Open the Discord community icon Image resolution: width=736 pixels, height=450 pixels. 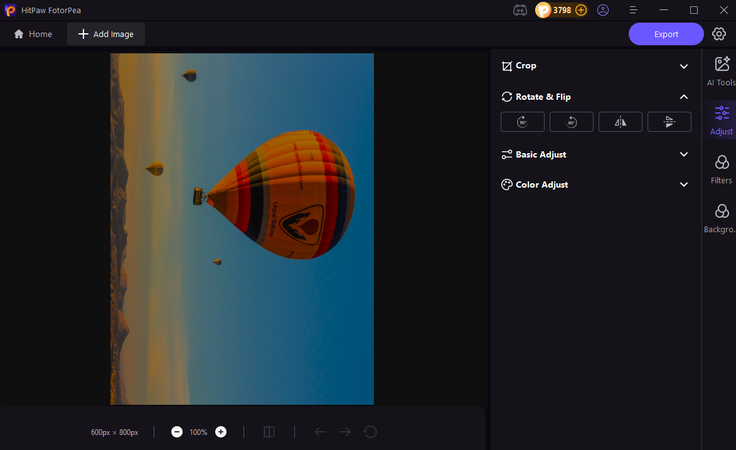pyautogui.click(x=520, y=10)
